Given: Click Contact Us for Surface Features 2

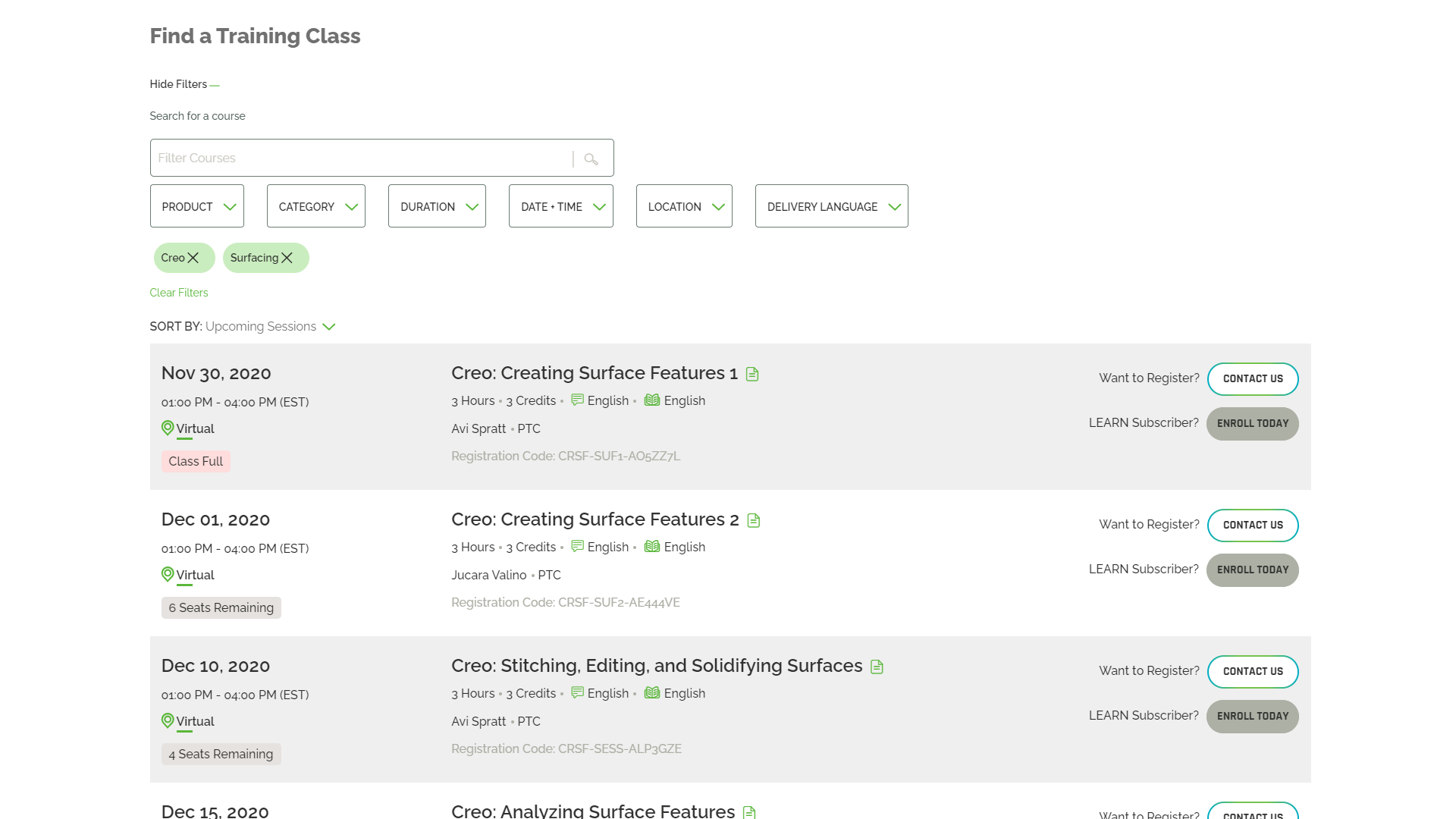Looking at the screenshot, I should tap(1253, 526).
